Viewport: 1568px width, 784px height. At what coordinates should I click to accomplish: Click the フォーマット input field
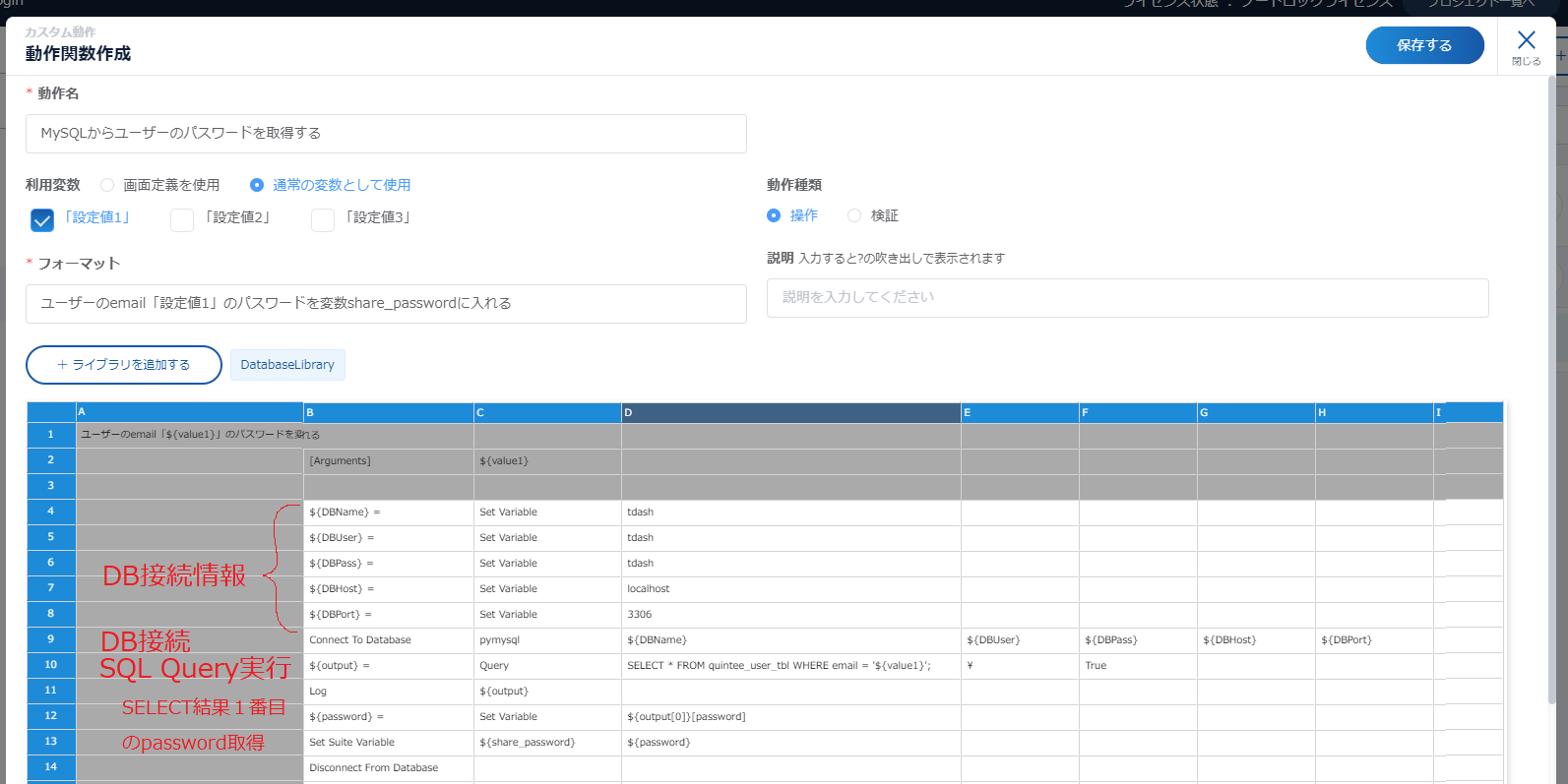(386, 304)
